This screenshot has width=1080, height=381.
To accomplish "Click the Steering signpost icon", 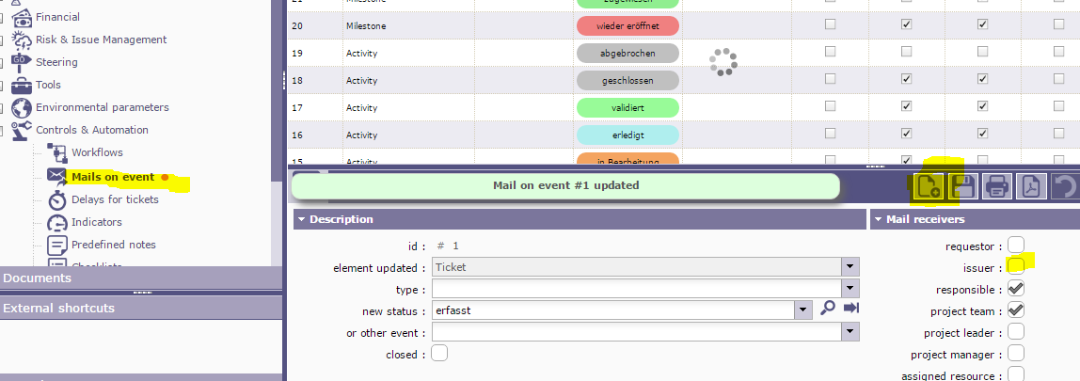I will [22, 62].
